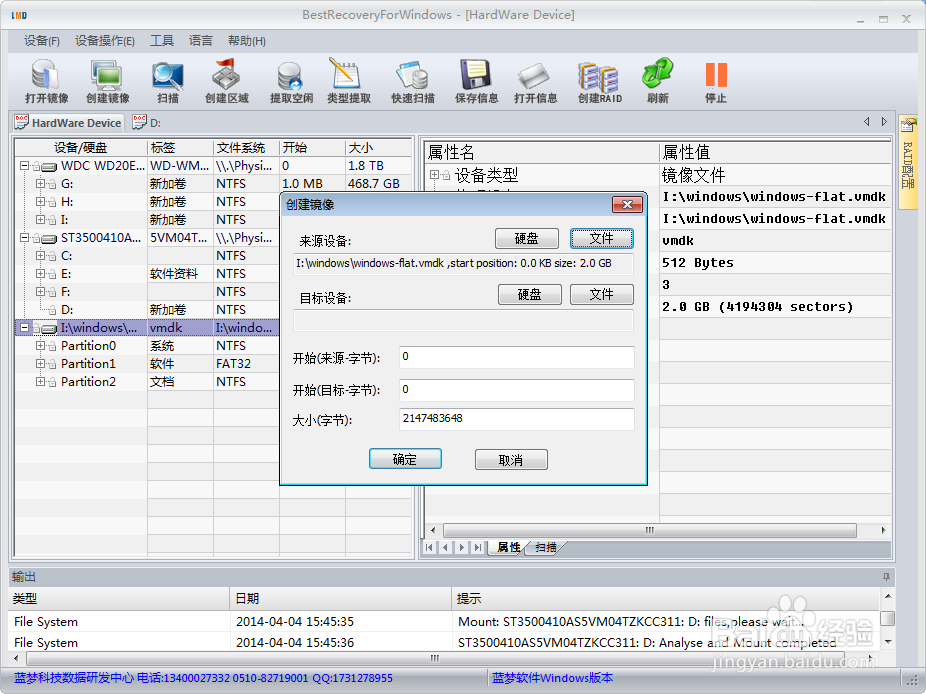
Task: Select the 提取空闲 toolbar icon
Action: pyautogui.click(x=291, y=82)
